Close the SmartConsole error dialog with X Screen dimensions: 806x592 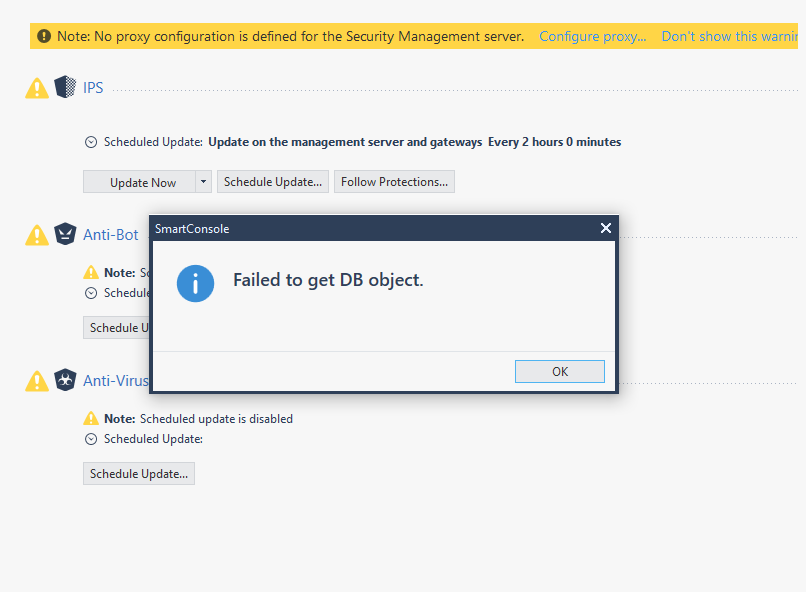pyautogui.click(x=605, y=229)
